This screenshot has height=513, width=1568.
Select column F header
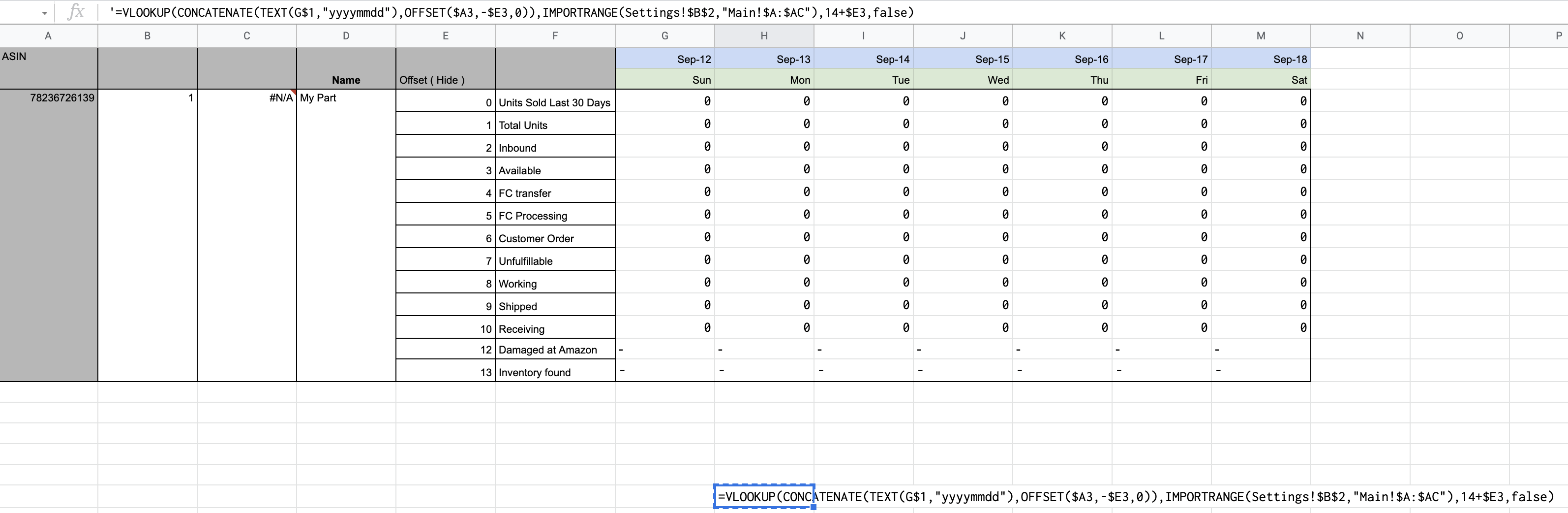(555, 36)
